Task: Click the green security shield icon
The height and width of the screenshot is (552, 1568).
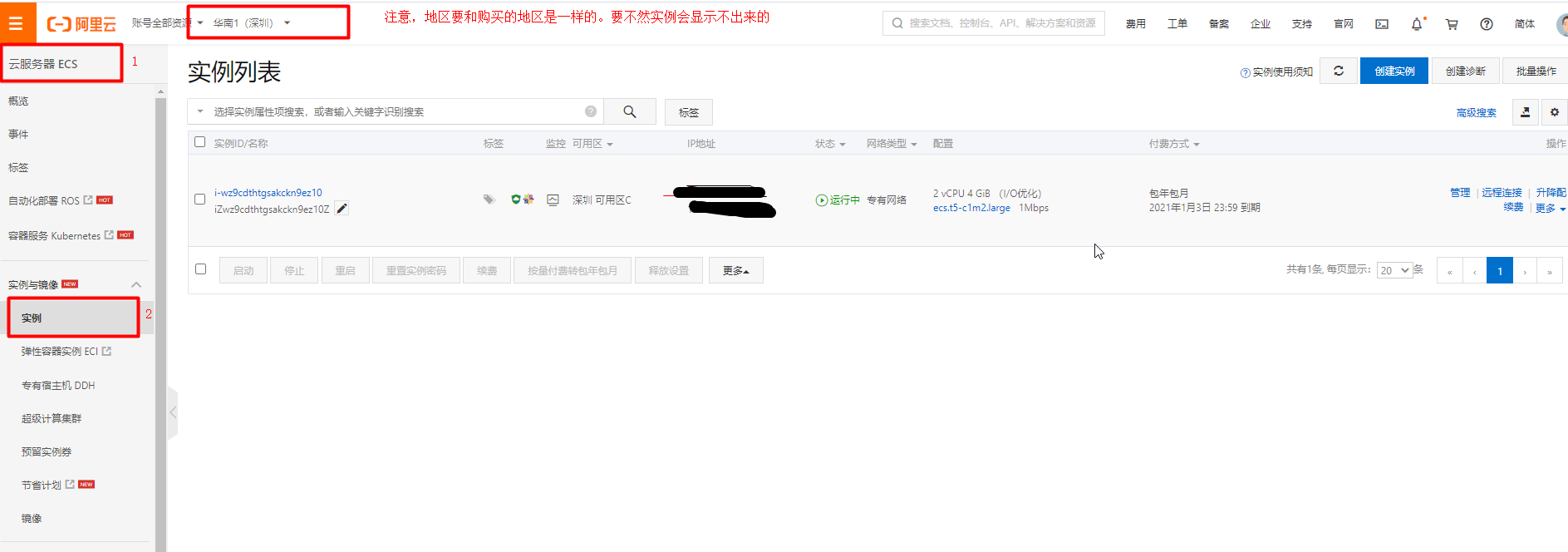Action: point(516,200)
